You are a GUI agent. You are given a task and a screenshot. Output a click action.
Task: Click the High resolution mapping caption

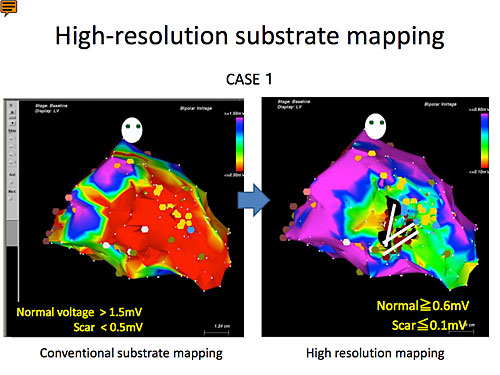375,353
